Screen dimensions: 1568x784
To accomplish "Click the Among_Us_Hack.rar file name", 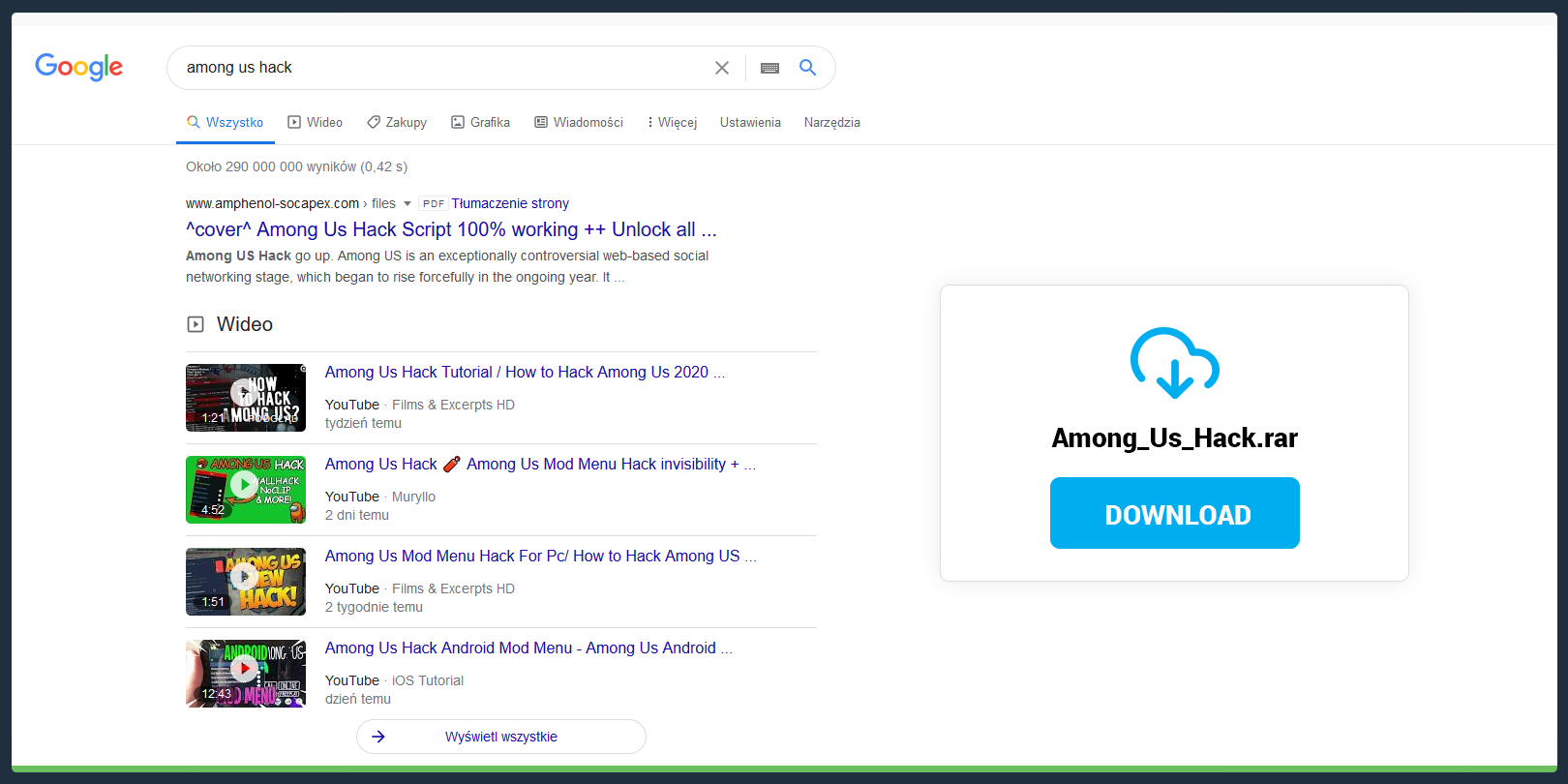I will point(1174,438).
